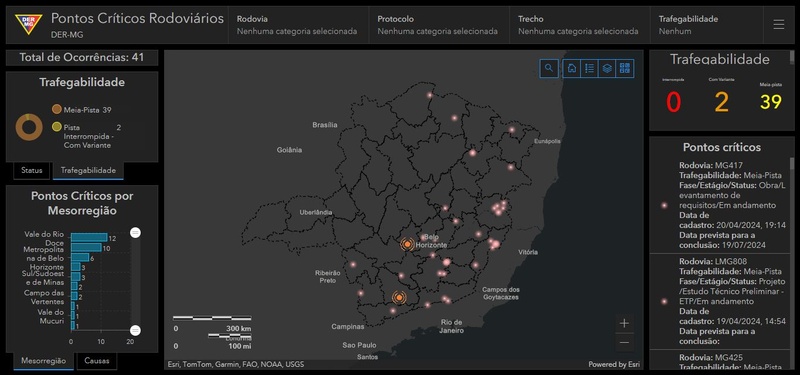The width and height of the screenshot is (800, 375).
Task: Open the hamburger menu in header
Action: (x=779, y=24)
